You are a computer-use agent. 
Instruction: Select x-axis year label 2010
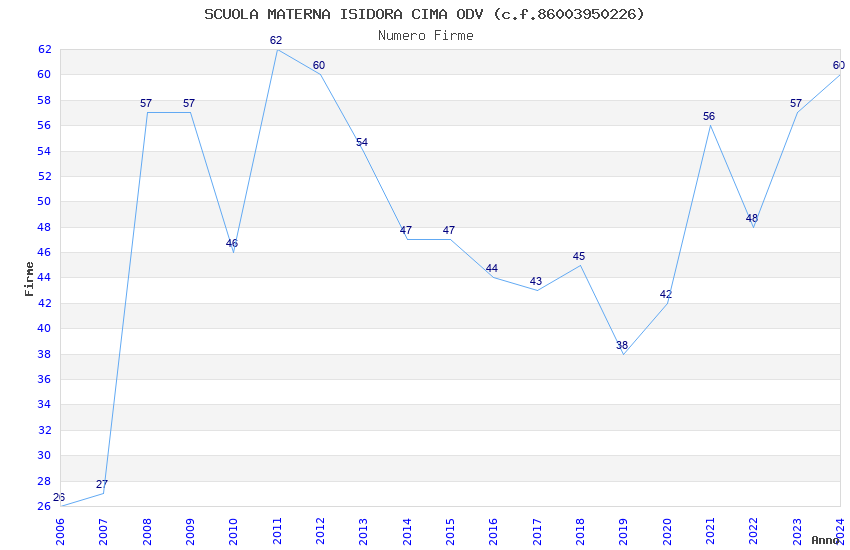[233, 531]
